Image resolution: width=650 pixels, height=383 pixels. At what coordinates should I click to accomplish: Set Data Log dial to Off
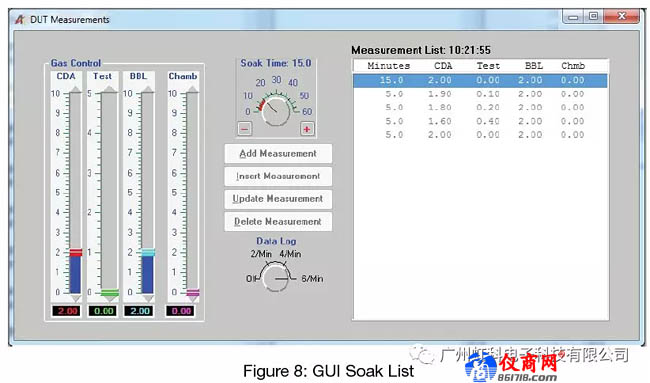tap(251, 279)
